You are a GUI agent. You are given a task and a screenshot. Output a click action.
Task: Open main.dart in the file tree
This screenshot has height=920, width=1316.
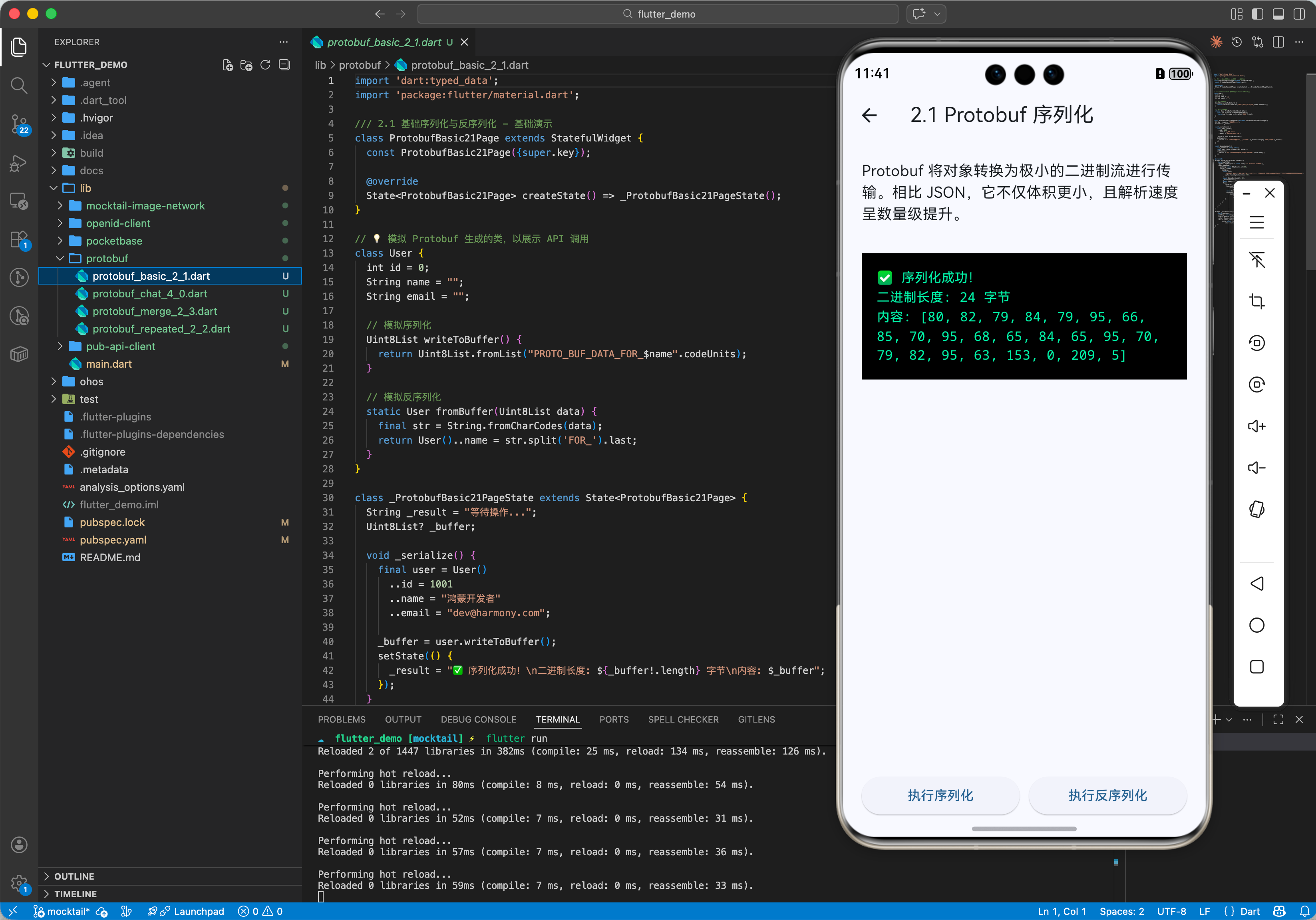click(x=108, y=363)
